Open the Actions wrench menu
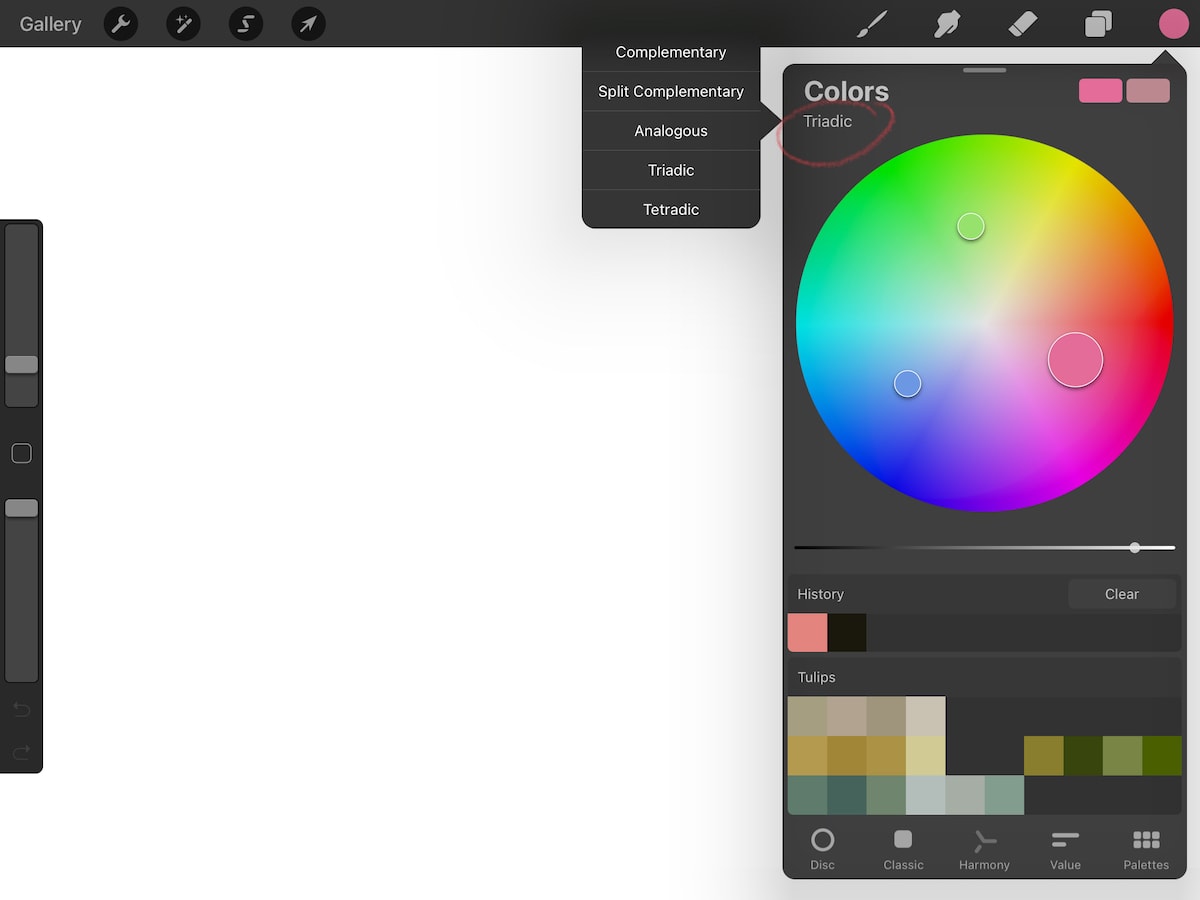 click(121, 24)
